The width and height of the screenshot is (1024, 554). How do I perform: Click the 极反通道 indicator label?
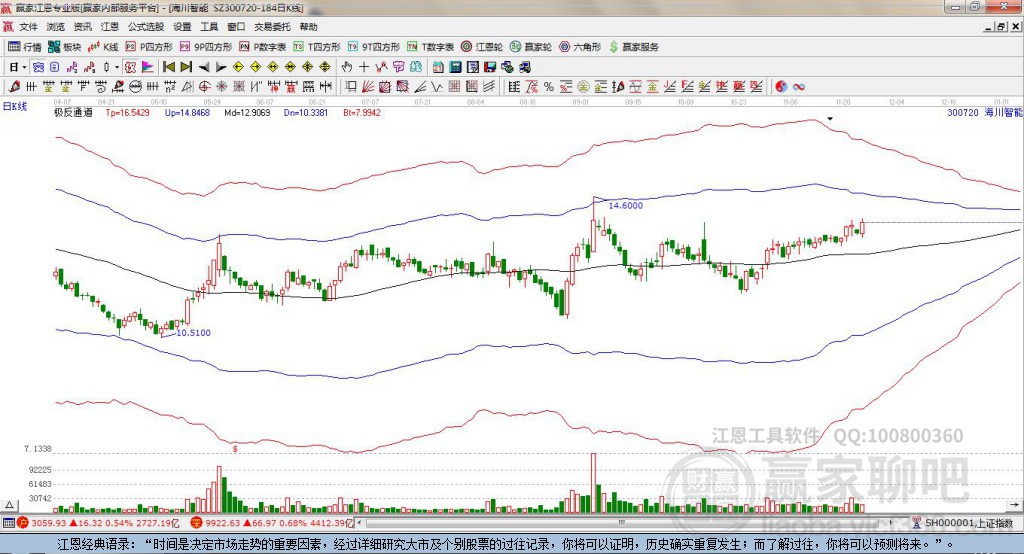73,112
